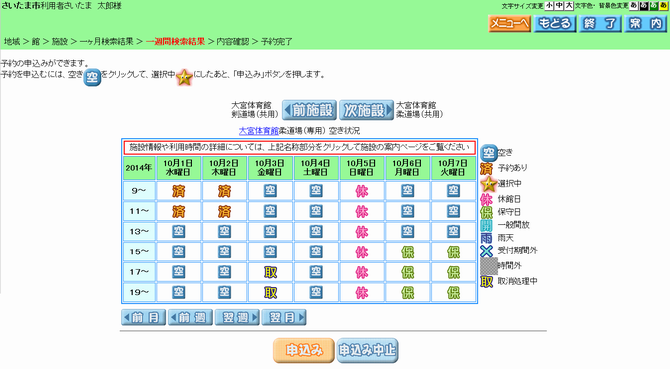Screen dimensions: 670x369
Task: Select vacant slot 10月4日 15~
Action: click(316, 252)
